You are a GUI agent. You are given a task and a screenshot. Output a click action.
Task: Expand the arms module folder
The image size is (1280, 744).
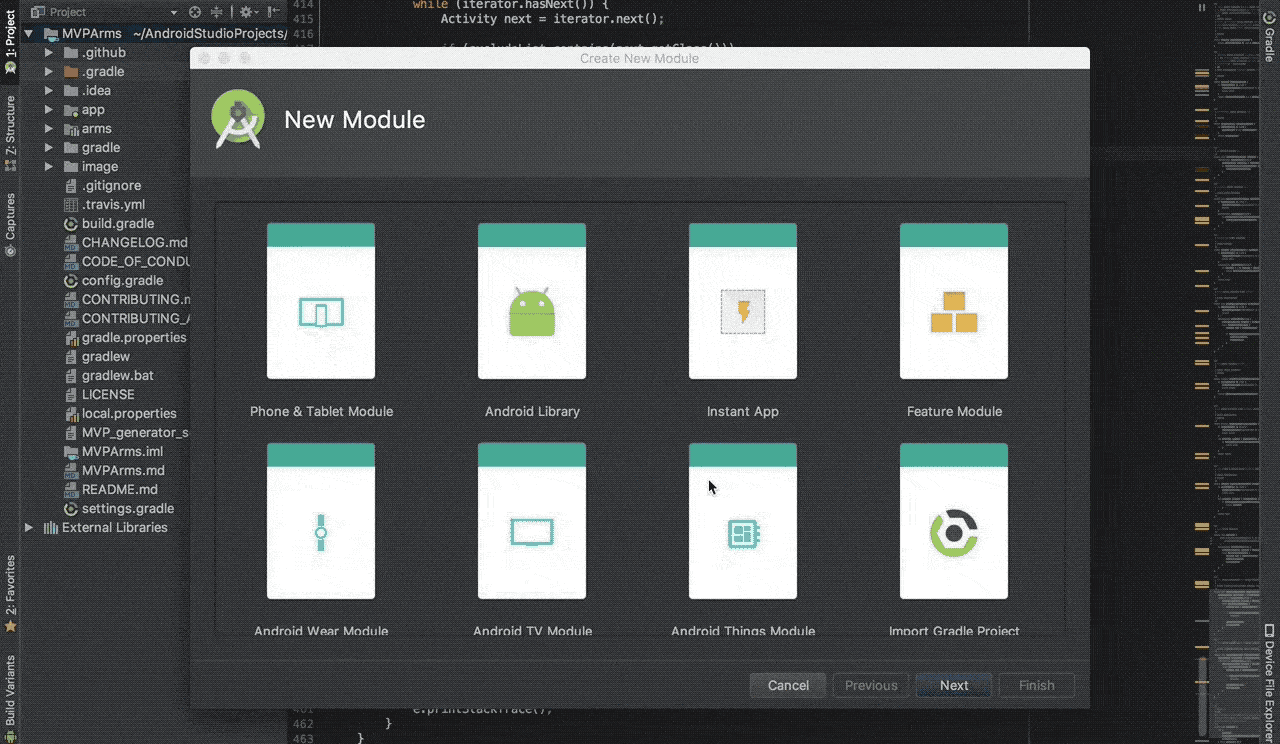click(48, 129)
